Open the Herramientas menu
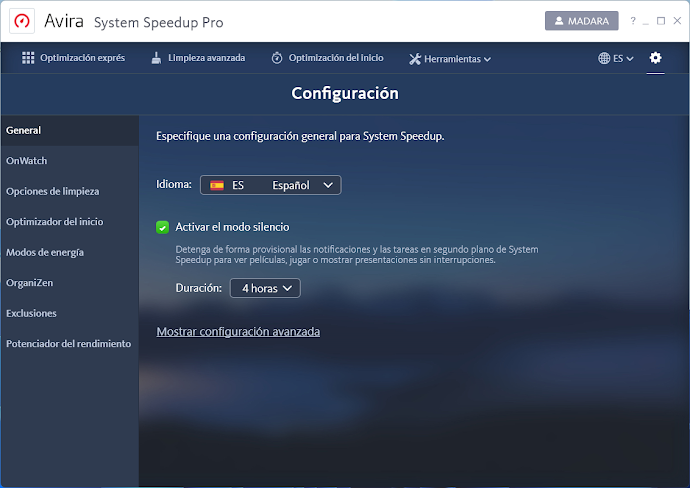The image size is (690, 488). (450, 59)
